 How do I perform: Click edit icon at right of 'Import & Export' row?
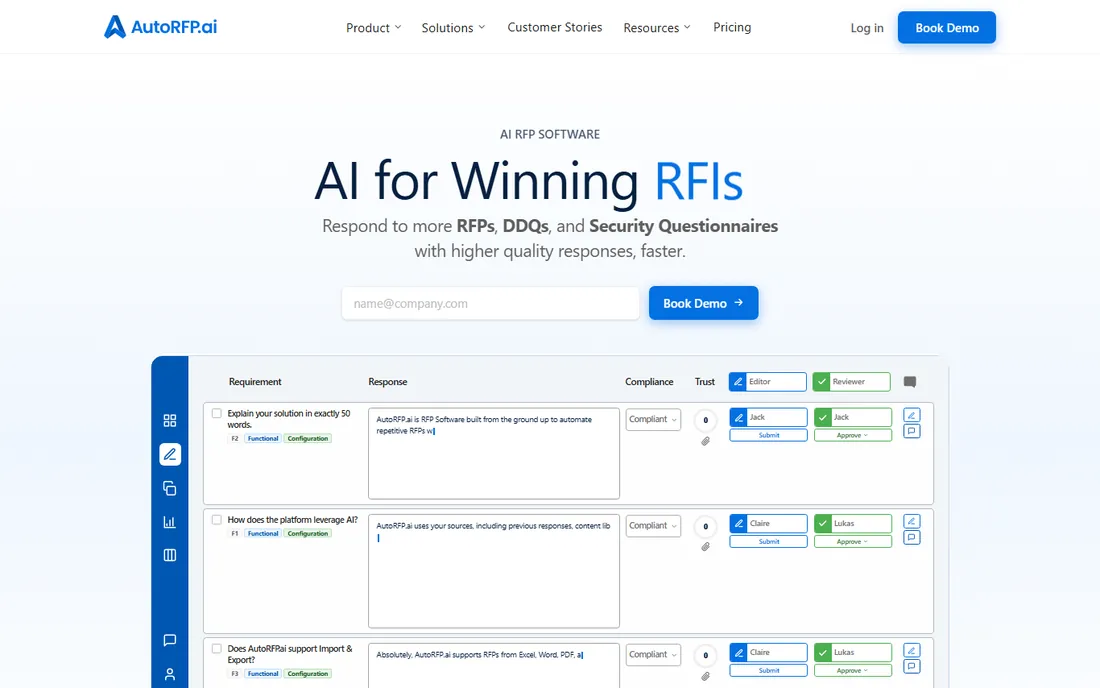(x=911, y=650)
